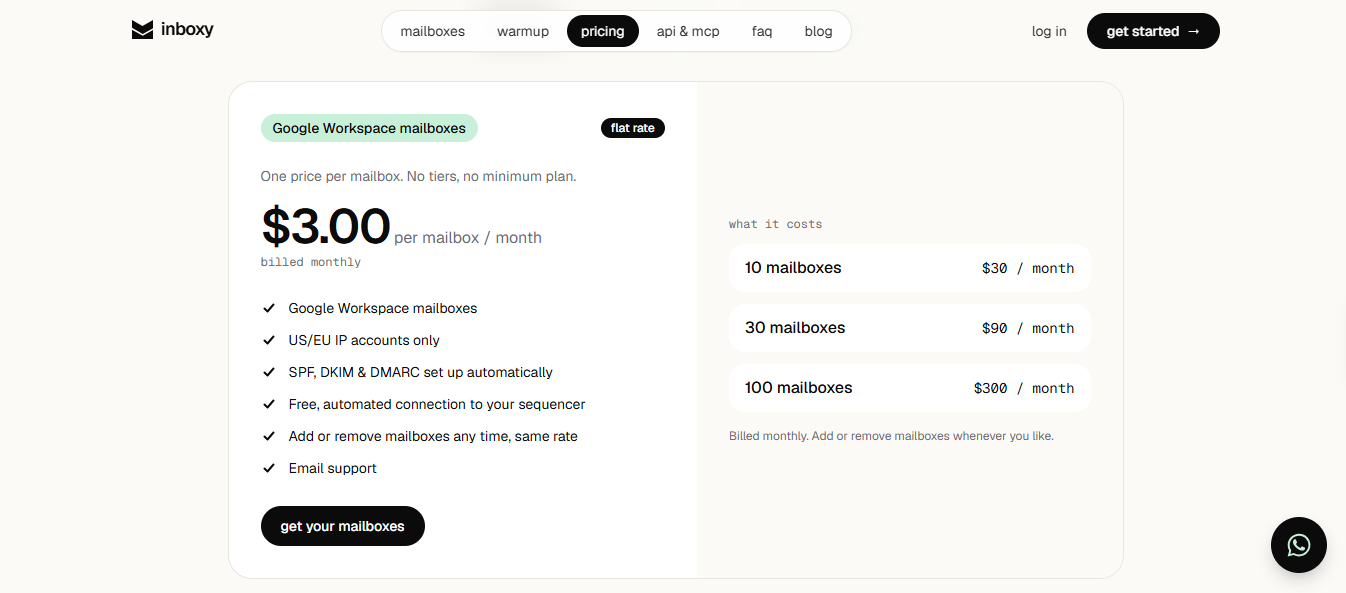
Task: Select the pricing nav tab
Action: 603,31
